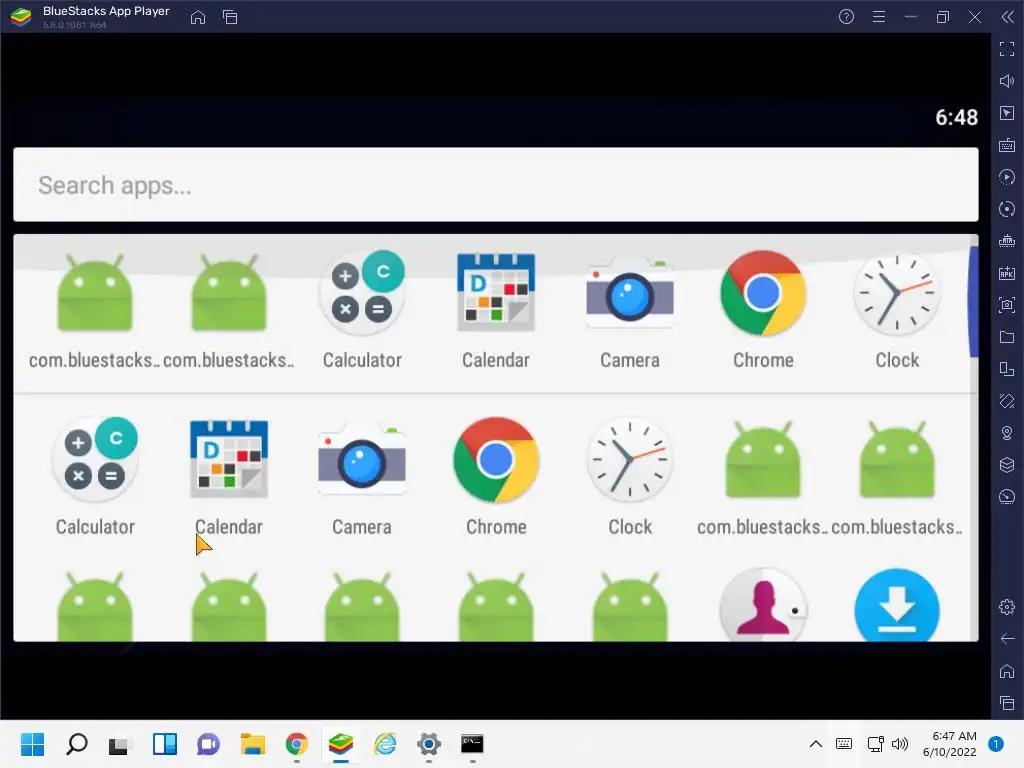Open the multi-instance windows icon in title bar

[230, 17]
